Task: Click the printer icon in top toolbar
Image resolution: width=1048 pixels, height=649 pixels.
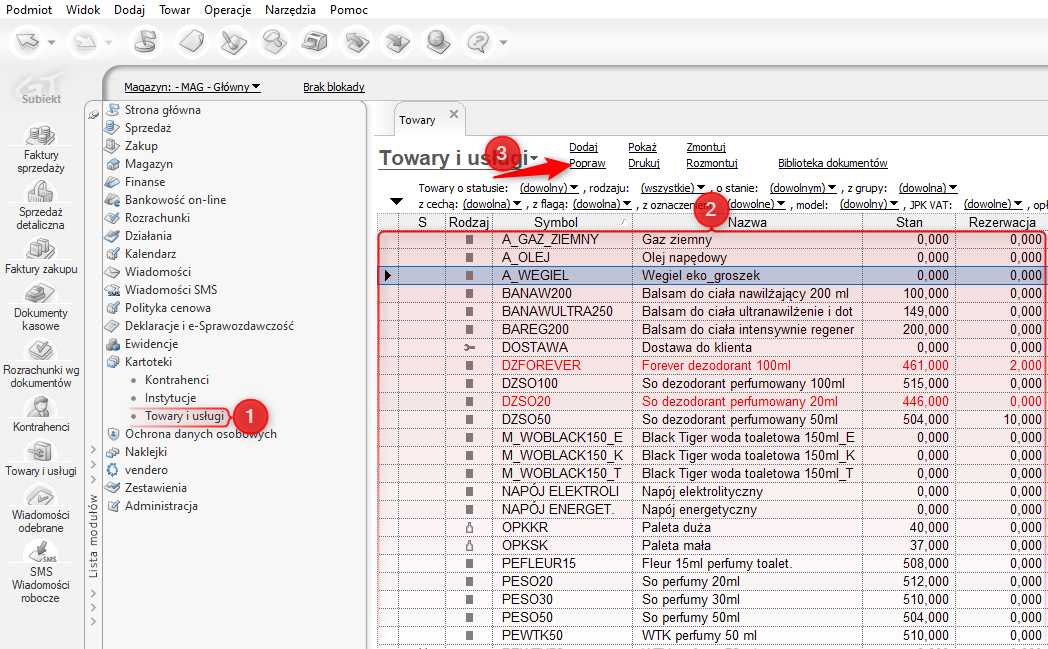Action: pos(316,42)
